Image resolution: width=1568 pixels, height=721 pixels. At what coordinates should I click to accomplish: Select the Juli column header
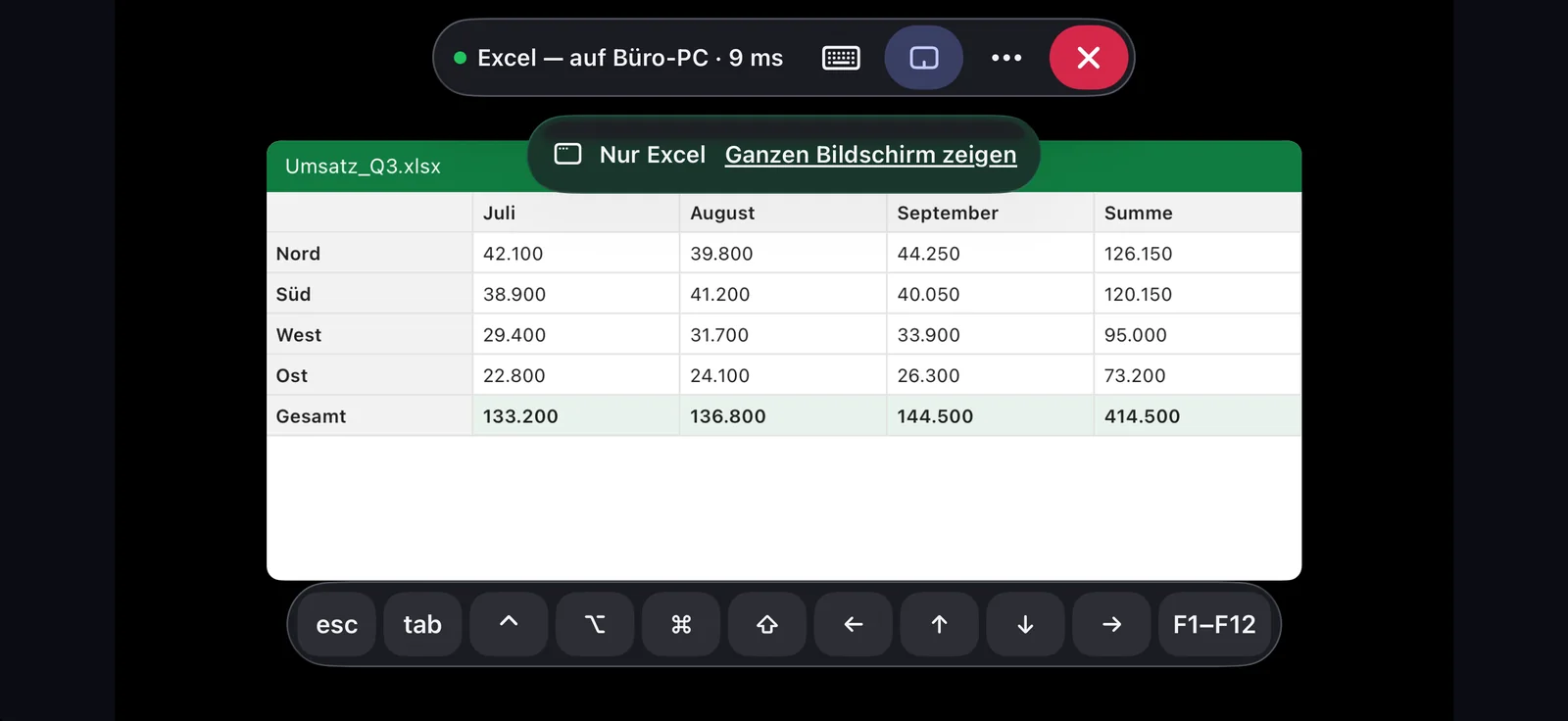(x=576, y=213)
